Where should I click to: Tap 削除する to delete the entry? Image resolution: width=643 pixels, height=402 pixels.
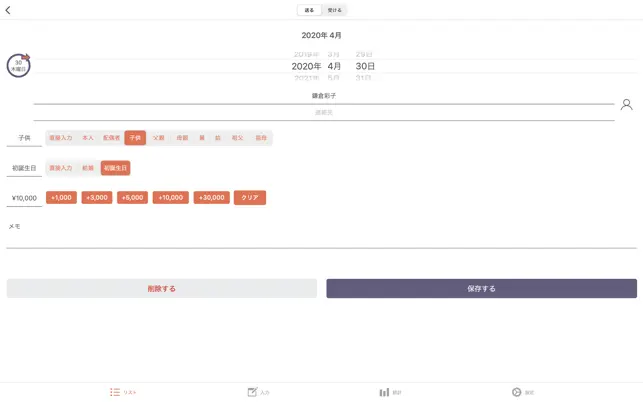click(x=162, y=288)
